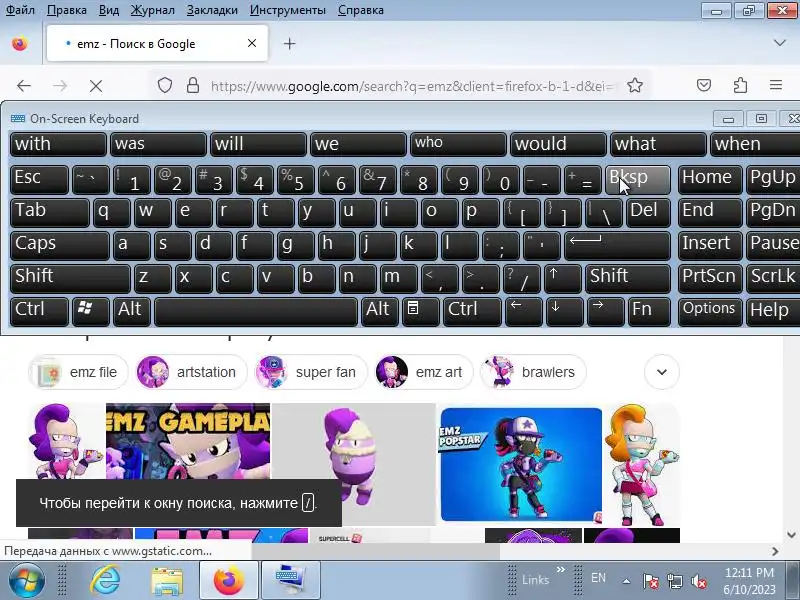
Task: Bookmark this page with star icon
Action: click(x=635, y=85)
